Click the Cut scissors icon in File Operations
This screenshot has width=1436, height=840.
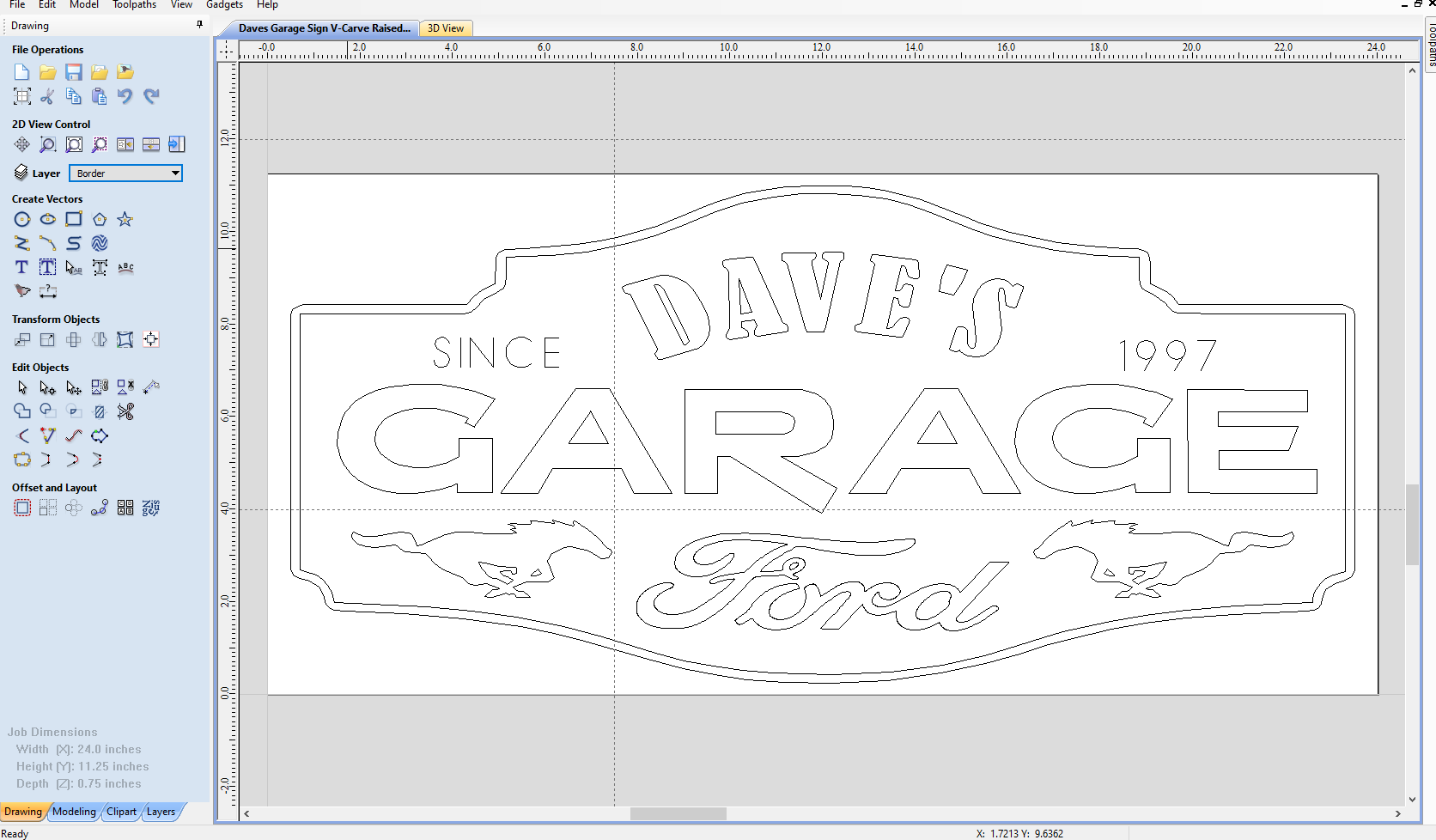tap(48, 96)
